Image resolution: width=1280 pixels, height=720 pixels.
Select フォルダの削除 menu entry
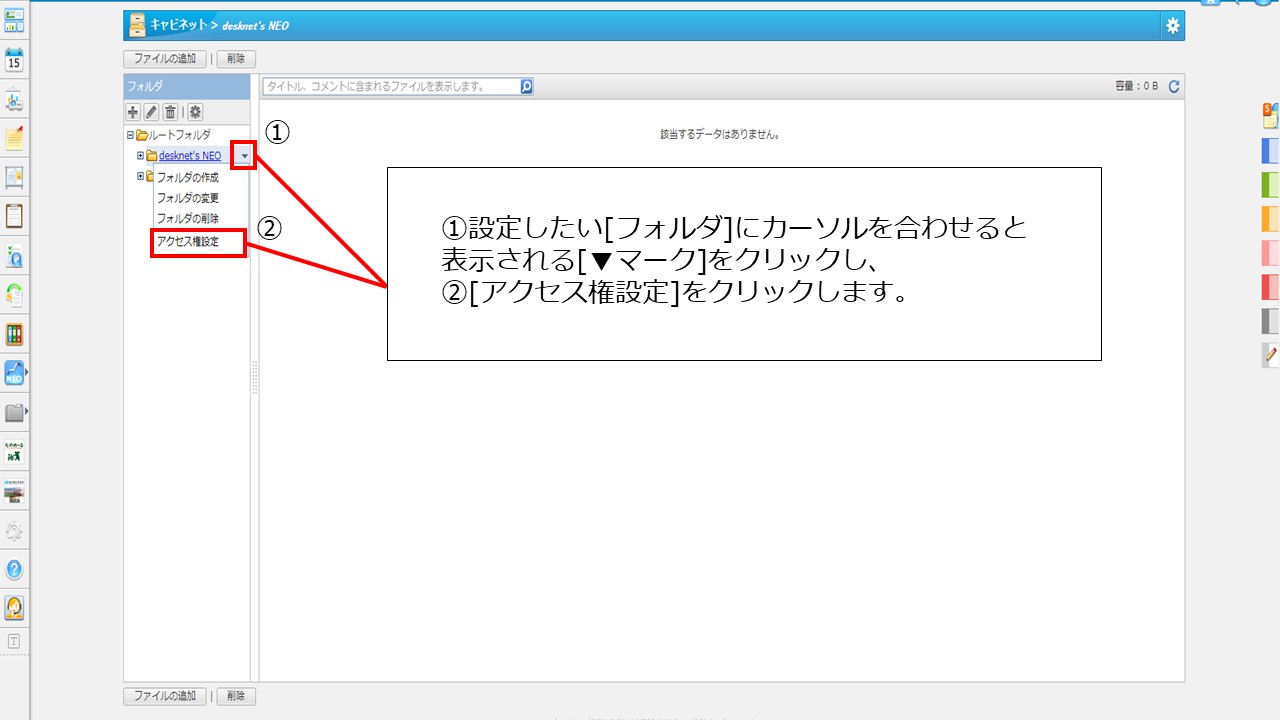pos(188,218)
